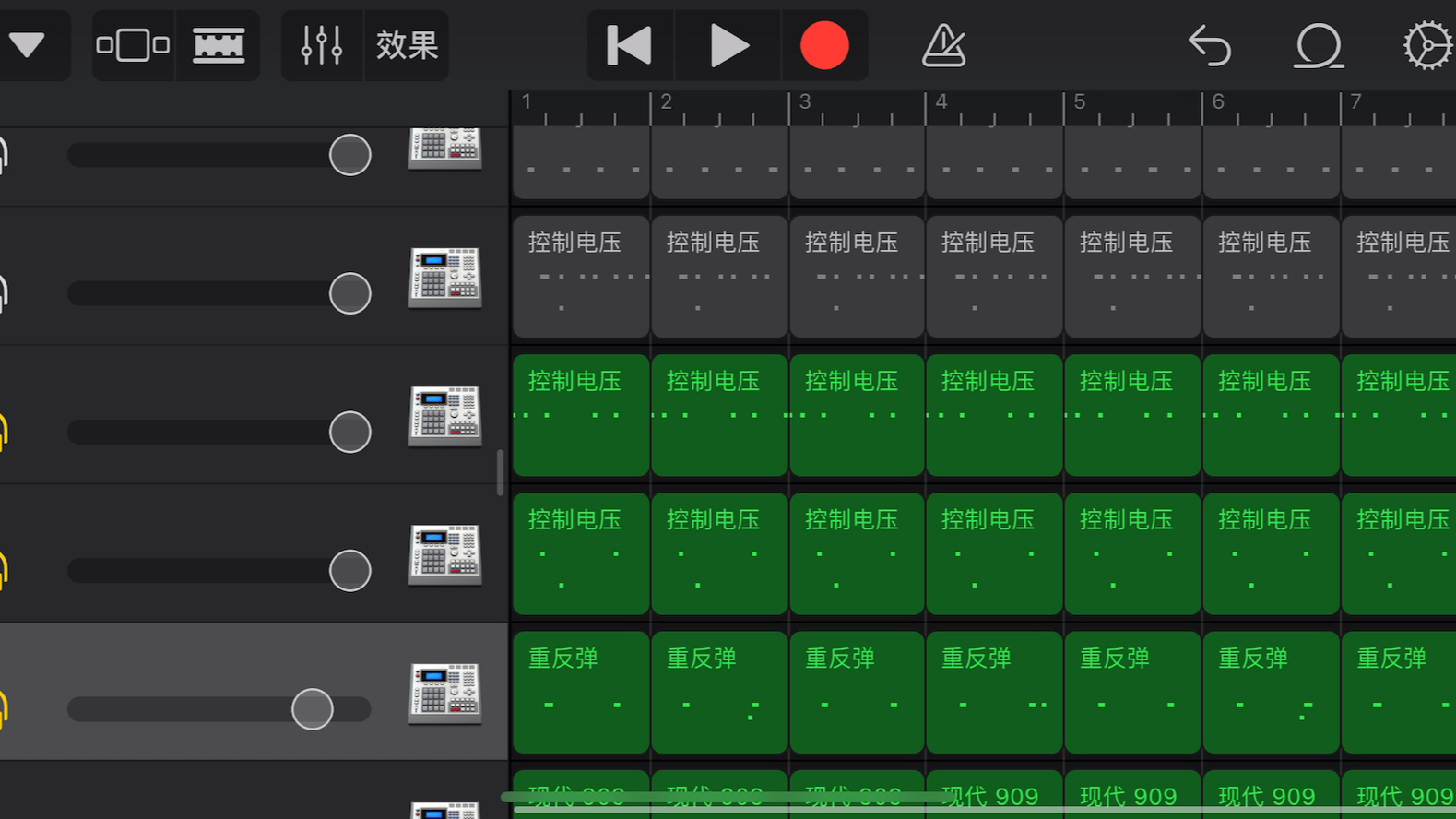Select drum machine icon of 现代 909 track
The height and width of the screenshot is (819, 1456).
click(x=445, y=810)
